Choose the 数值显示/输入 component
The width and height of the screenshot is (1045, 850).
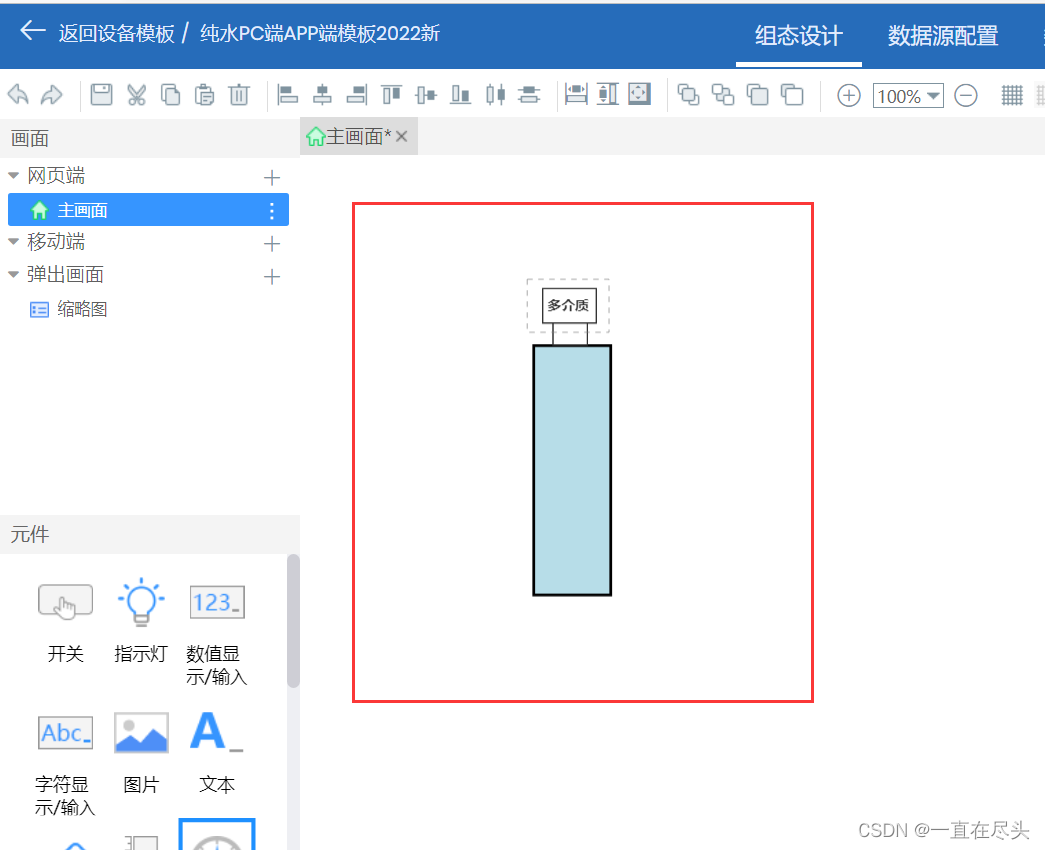[217, 635]
